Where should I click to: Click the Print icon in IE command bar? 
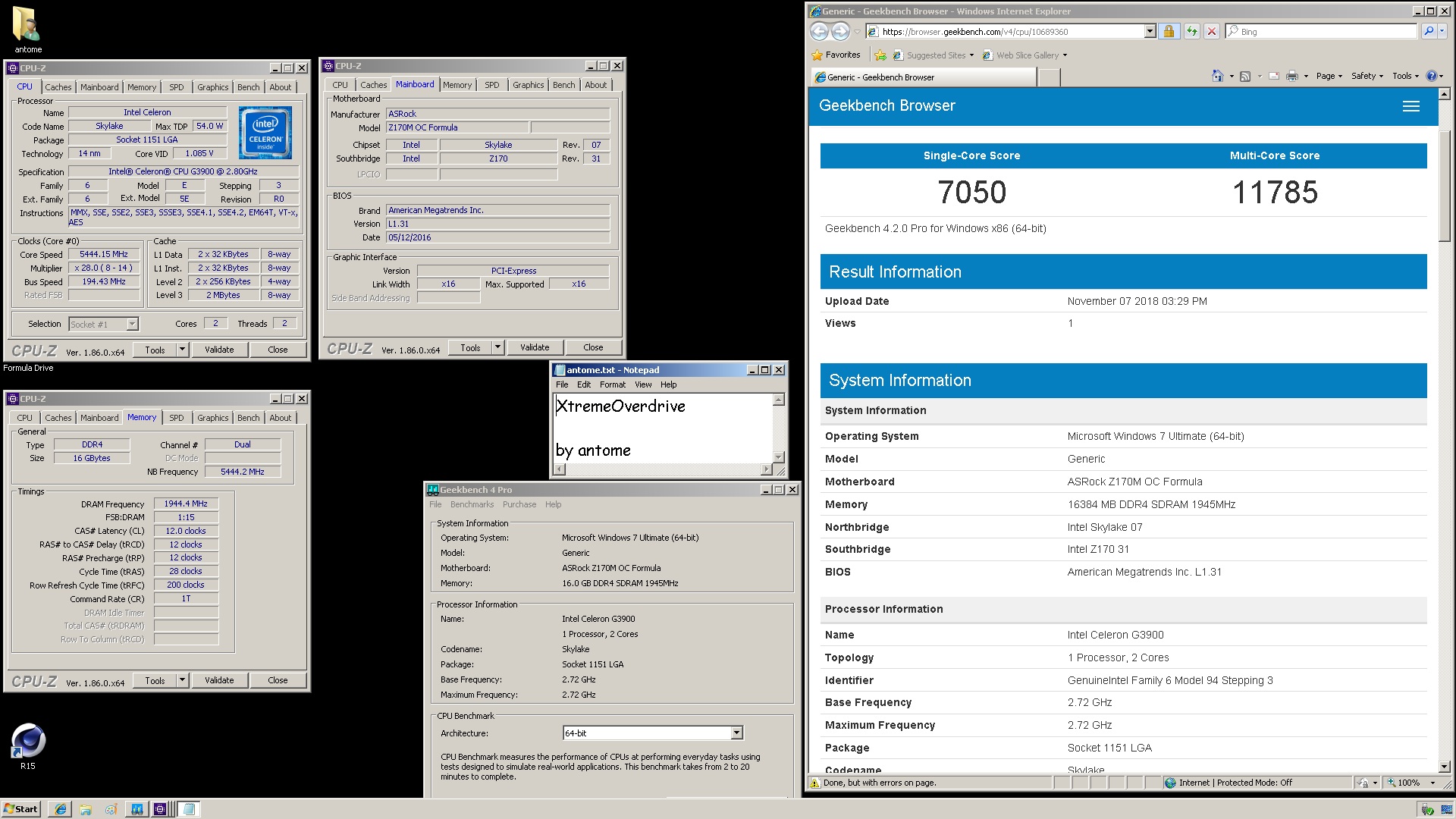pyautogui.click(x=1292, y=76)
